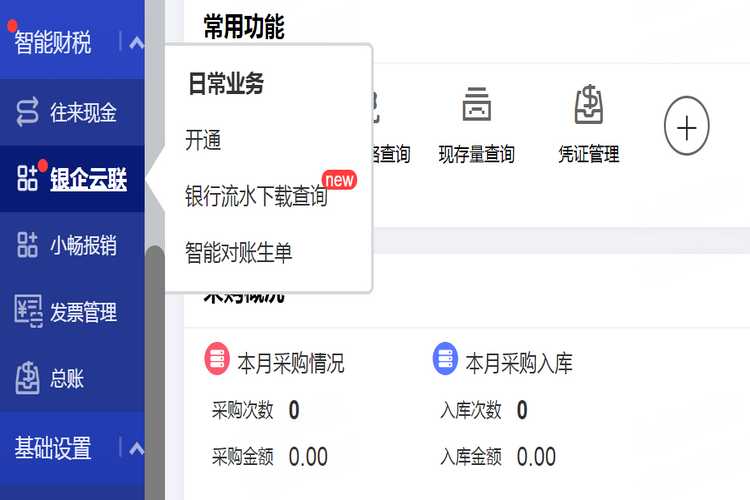Image resolution: width=750 pixels, height=500 pixels.
Task: Click the 现存量查询 printer-style icon
Action: click(x=476, y=105)
